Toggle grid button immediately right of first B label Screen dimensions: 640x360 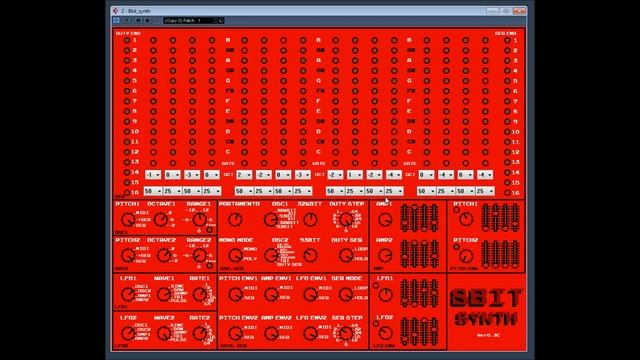[x=244, y=40]
